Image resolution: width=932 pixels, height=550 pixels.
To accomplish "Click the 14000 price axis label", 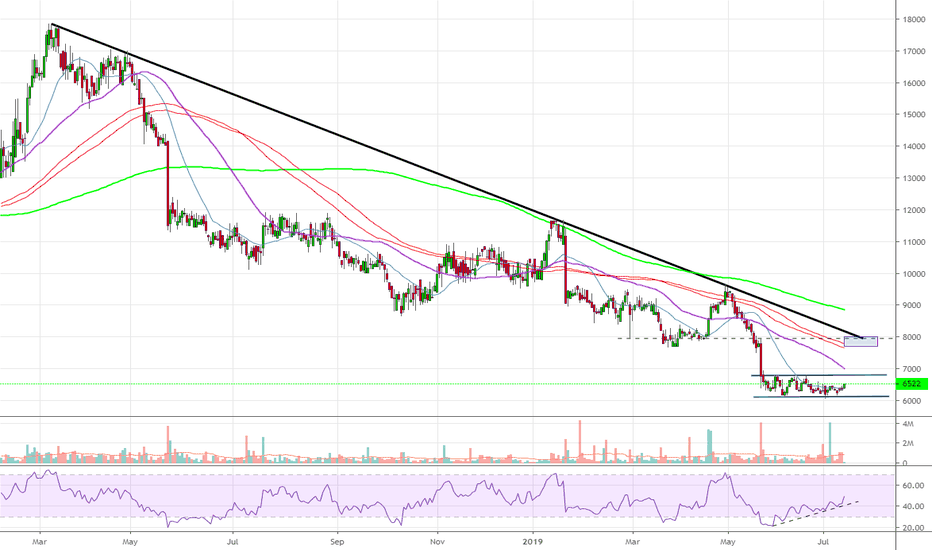I will point(914,146).
